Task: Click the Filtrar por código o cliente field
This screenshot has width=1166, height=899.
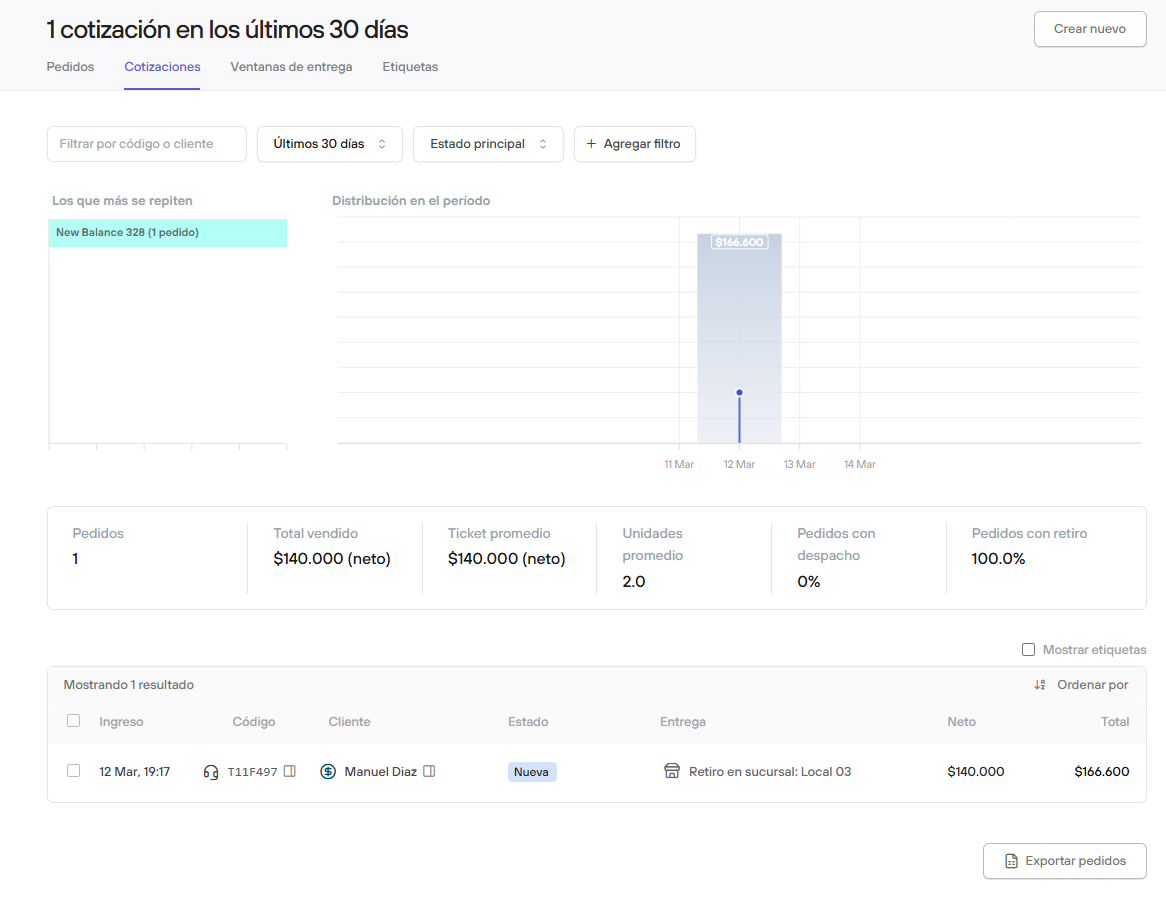Action: [x=146, y=144]
